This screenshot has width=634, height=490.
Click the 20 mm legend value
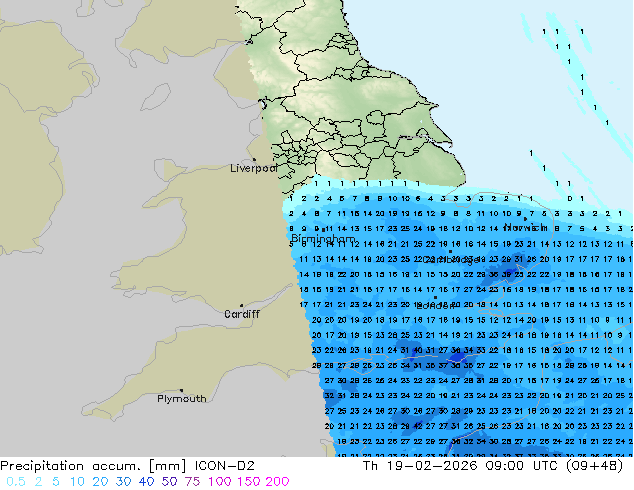[100, 482]
